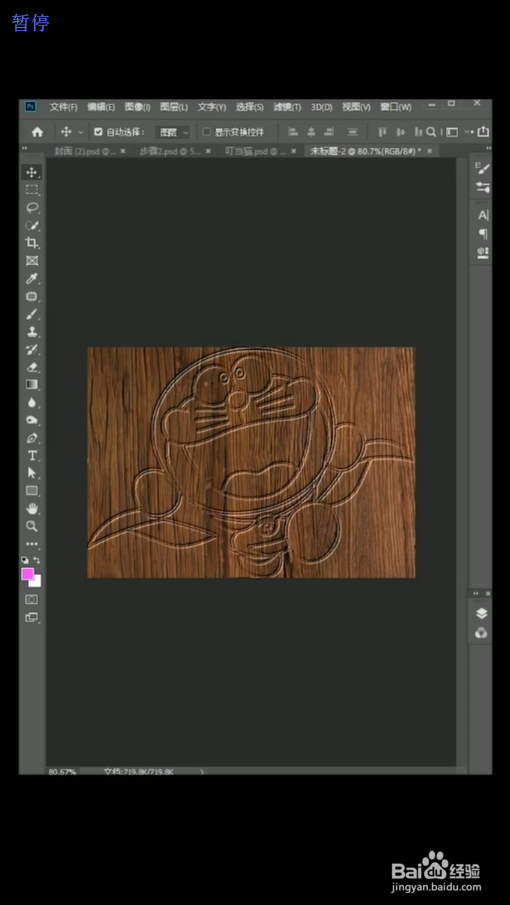Open the workspace switcher icon
This screenshot has width=510, height=905.
point(452,132)
